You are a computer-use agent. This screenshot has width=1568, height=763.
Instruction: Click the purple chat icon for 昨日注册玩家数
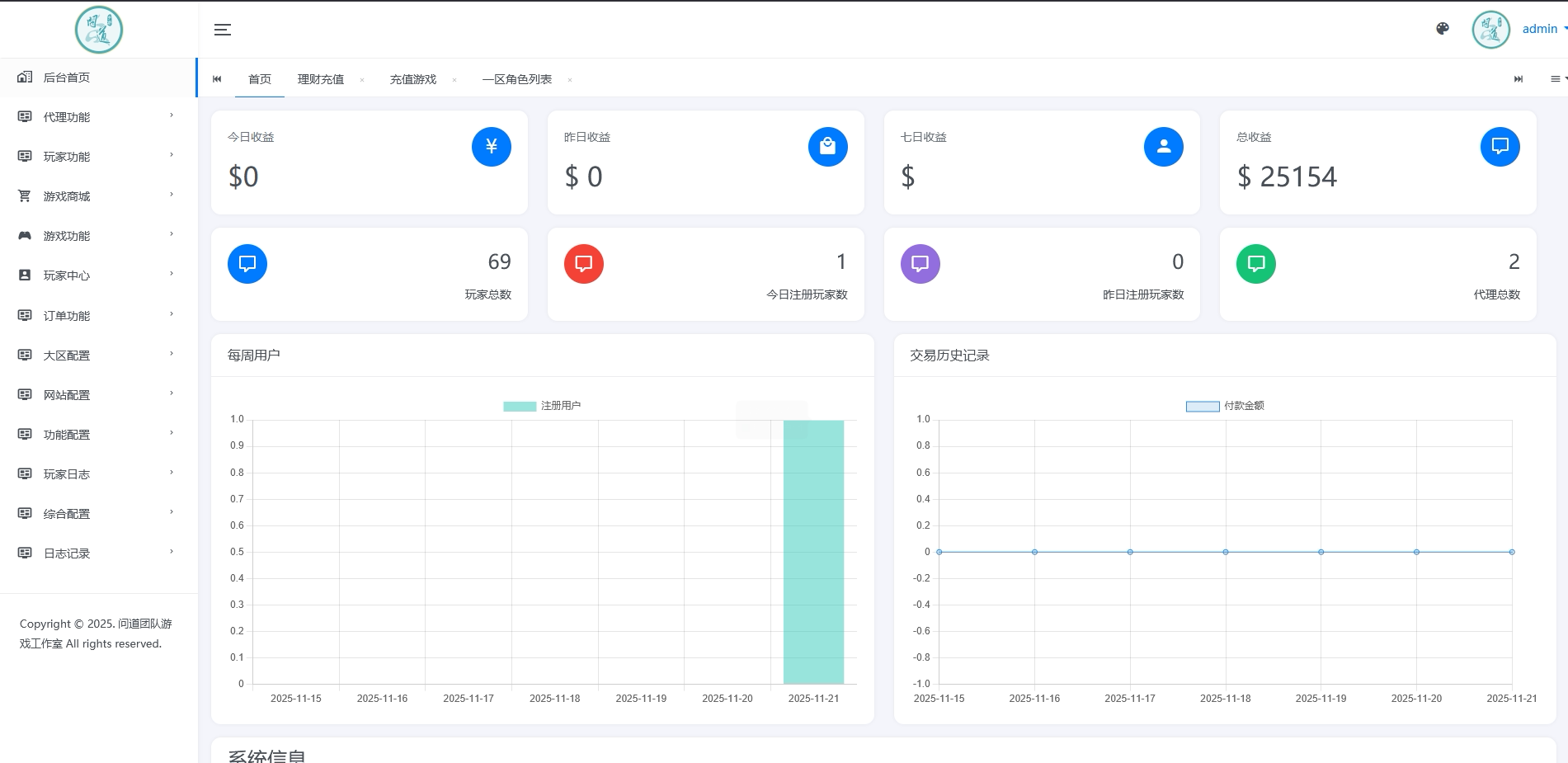tap(921, 264)
